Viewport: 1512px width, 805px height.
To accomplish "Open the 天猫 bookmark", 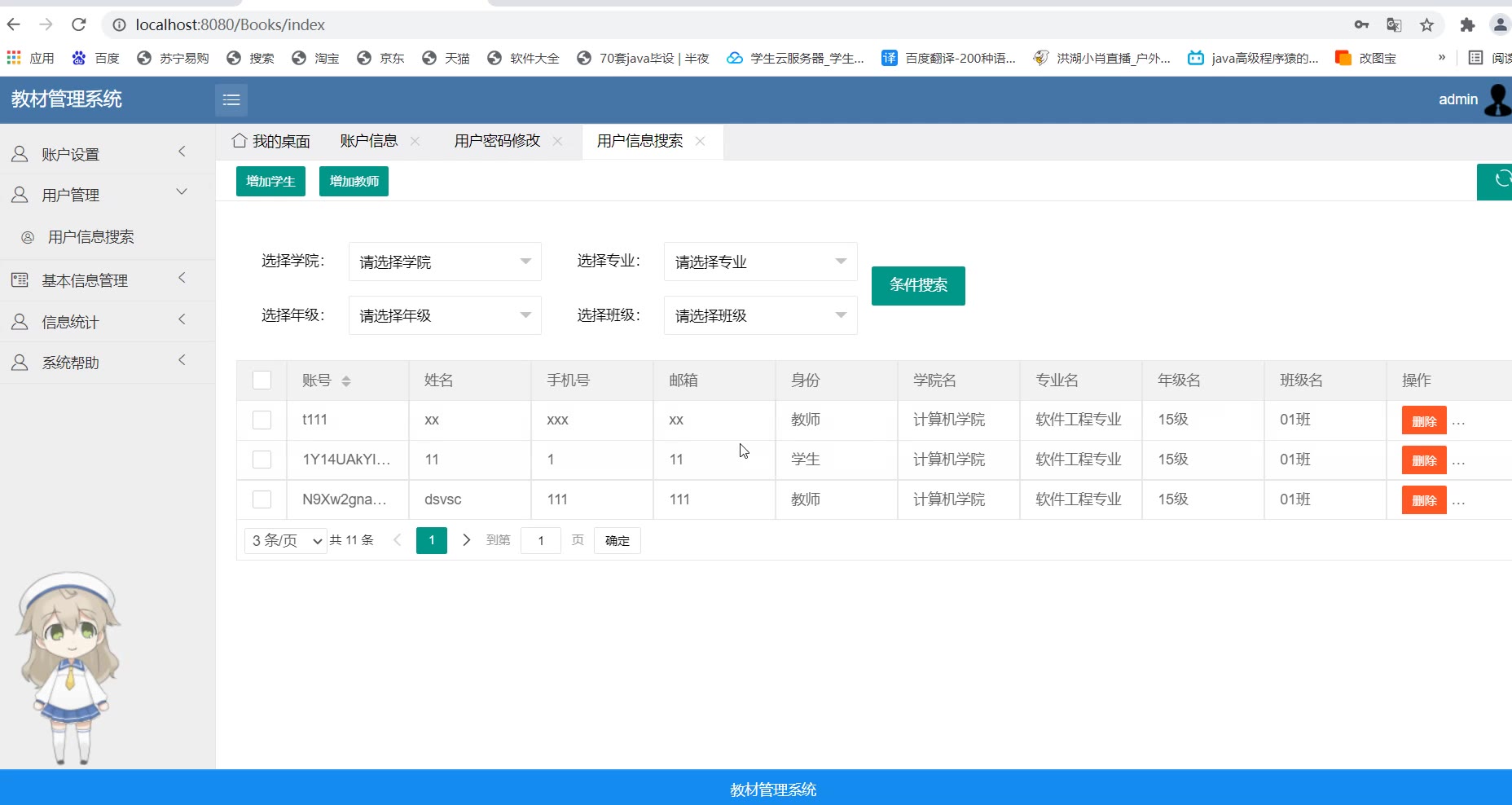I will (x=446, y=58).
